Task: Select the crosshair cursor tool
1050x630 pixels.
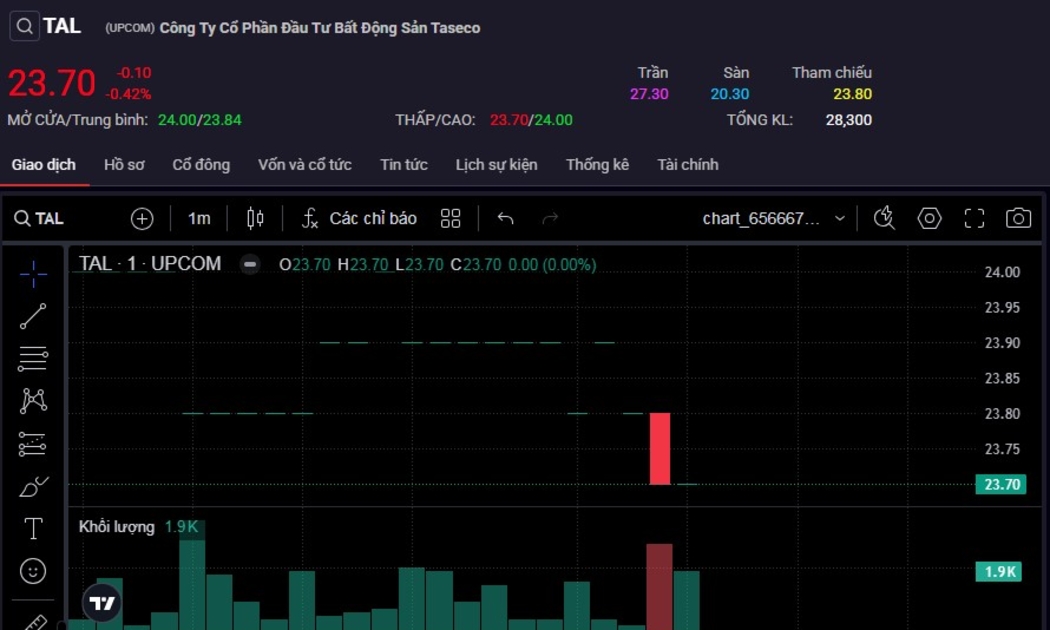Action: pyautogui.click(x=33, y=274)
